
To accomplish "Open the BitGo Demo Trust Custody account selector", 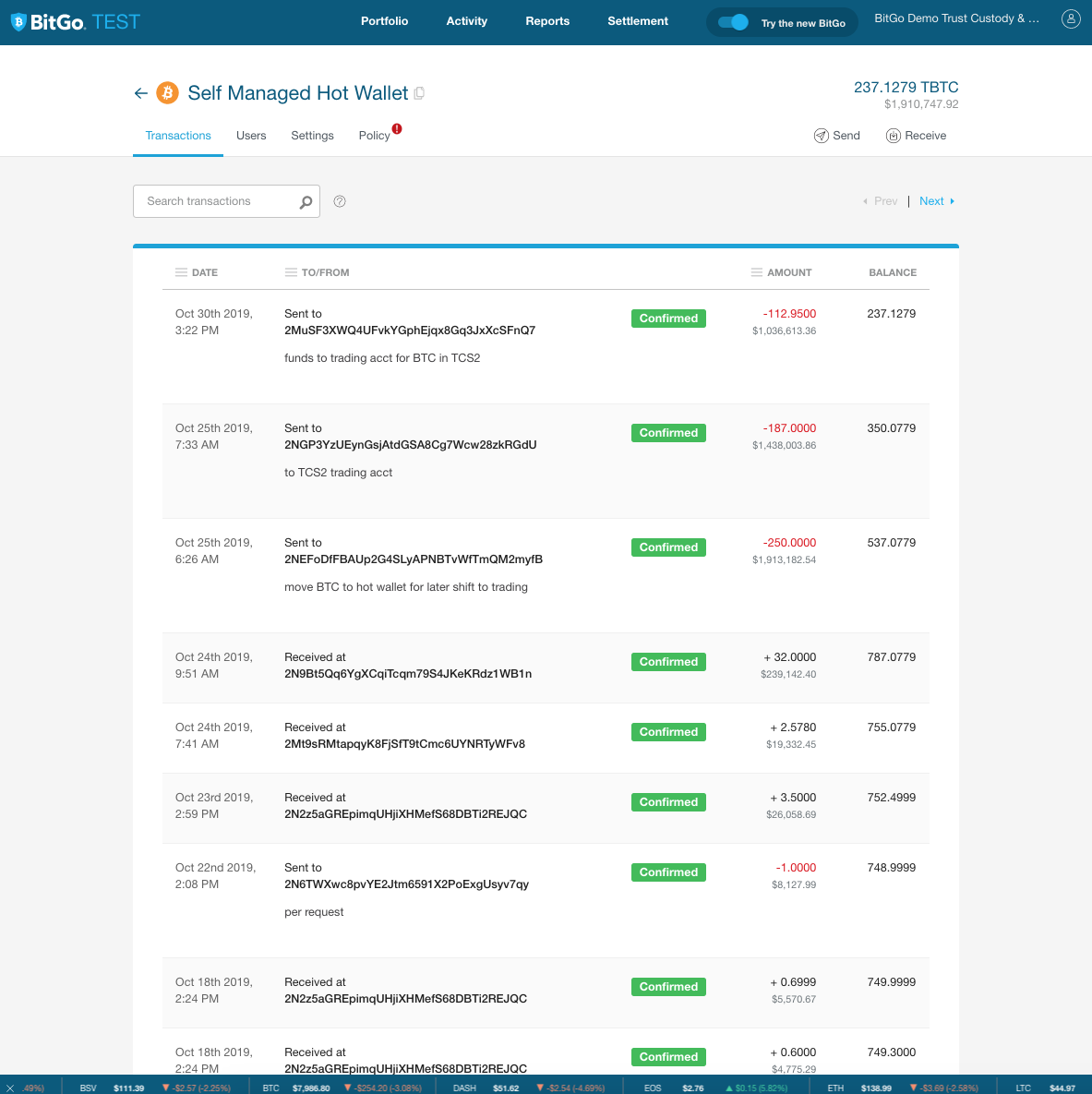I will [956, 18].
